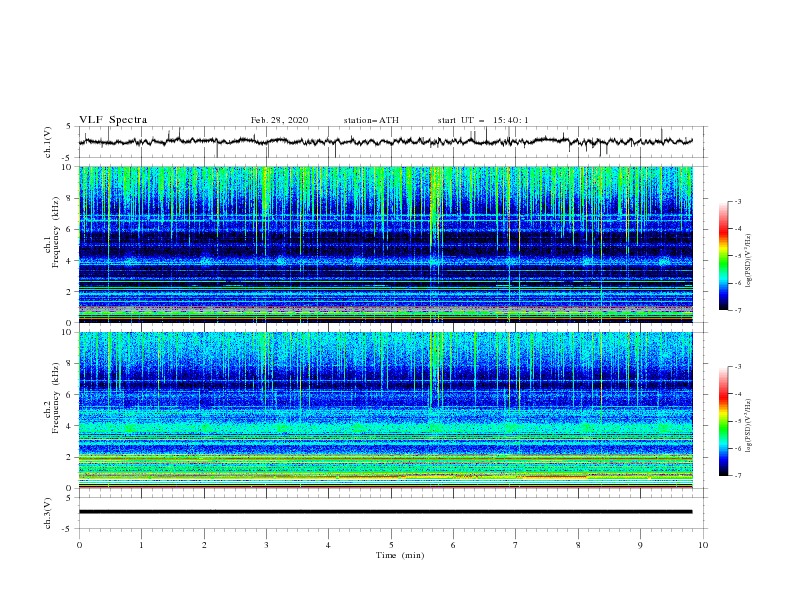Click the "8" kHz tick of ch.2 panel

point(70,363)
